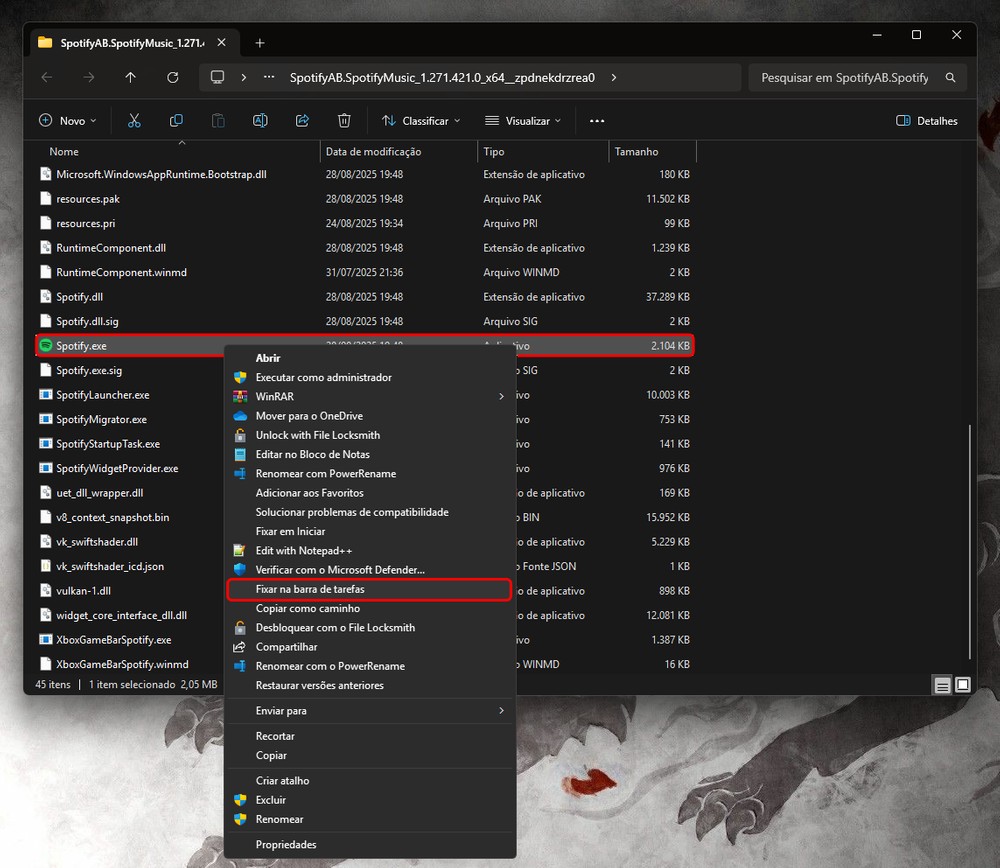
Task: Open a new tab with plus button
Action: [x=260, y=43]
